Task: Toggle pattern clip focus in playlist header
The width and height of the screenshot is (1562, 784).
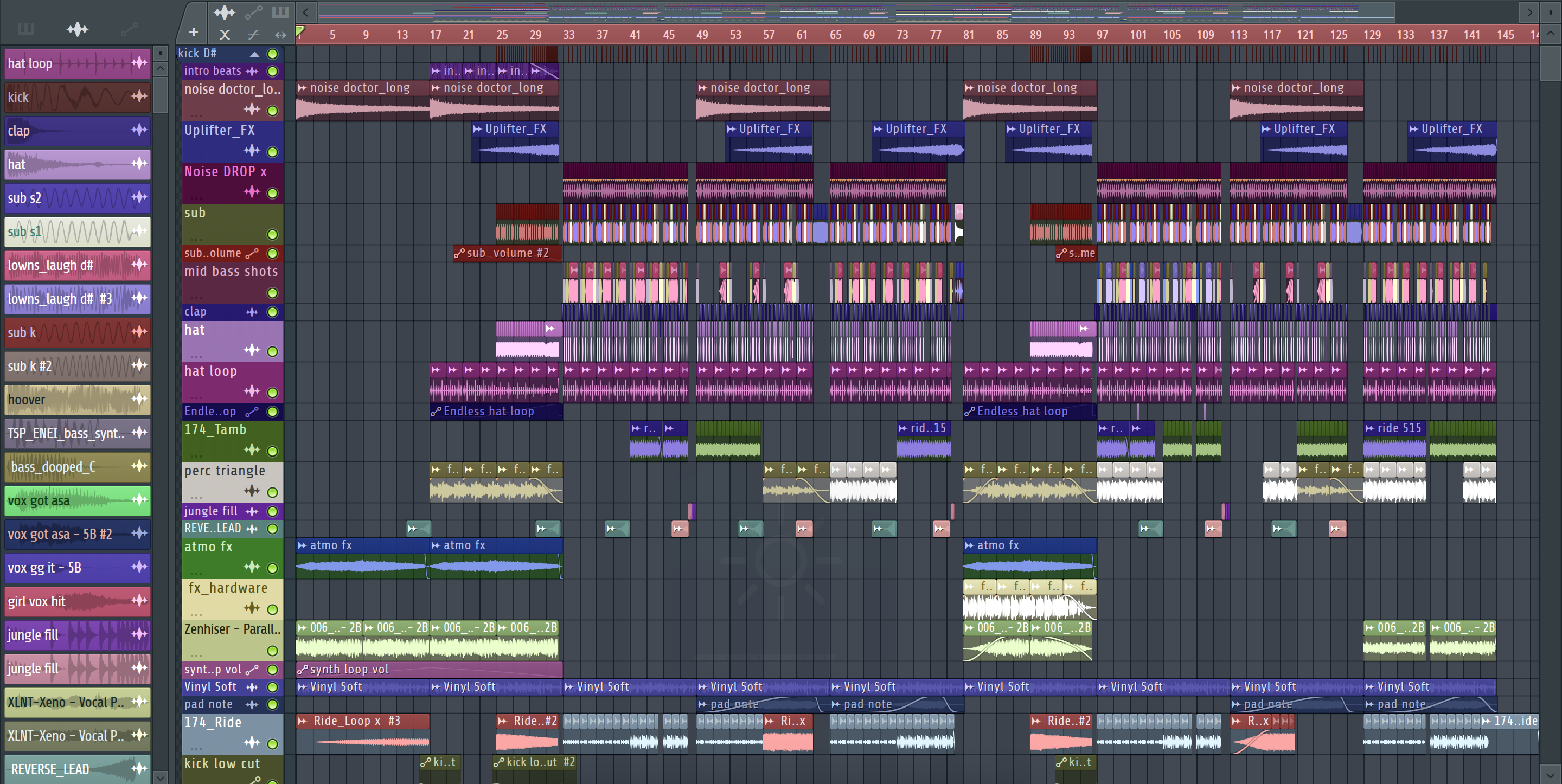Action: [x=280, y=11]
